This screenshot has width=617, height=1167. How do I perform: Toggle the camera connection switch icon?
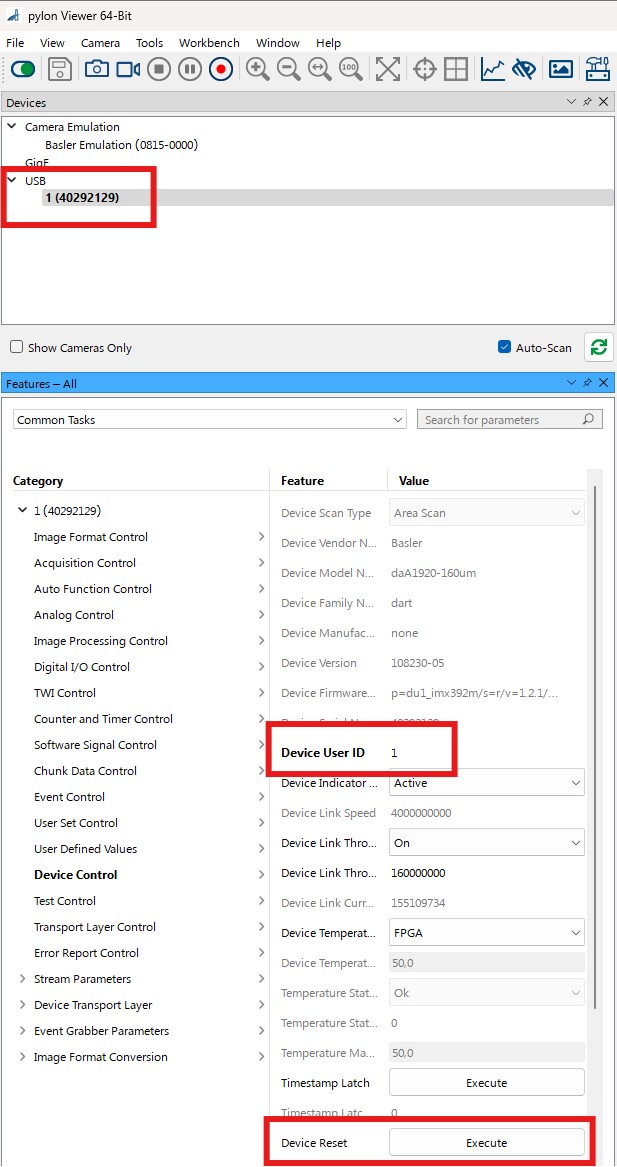pos(23,70)
